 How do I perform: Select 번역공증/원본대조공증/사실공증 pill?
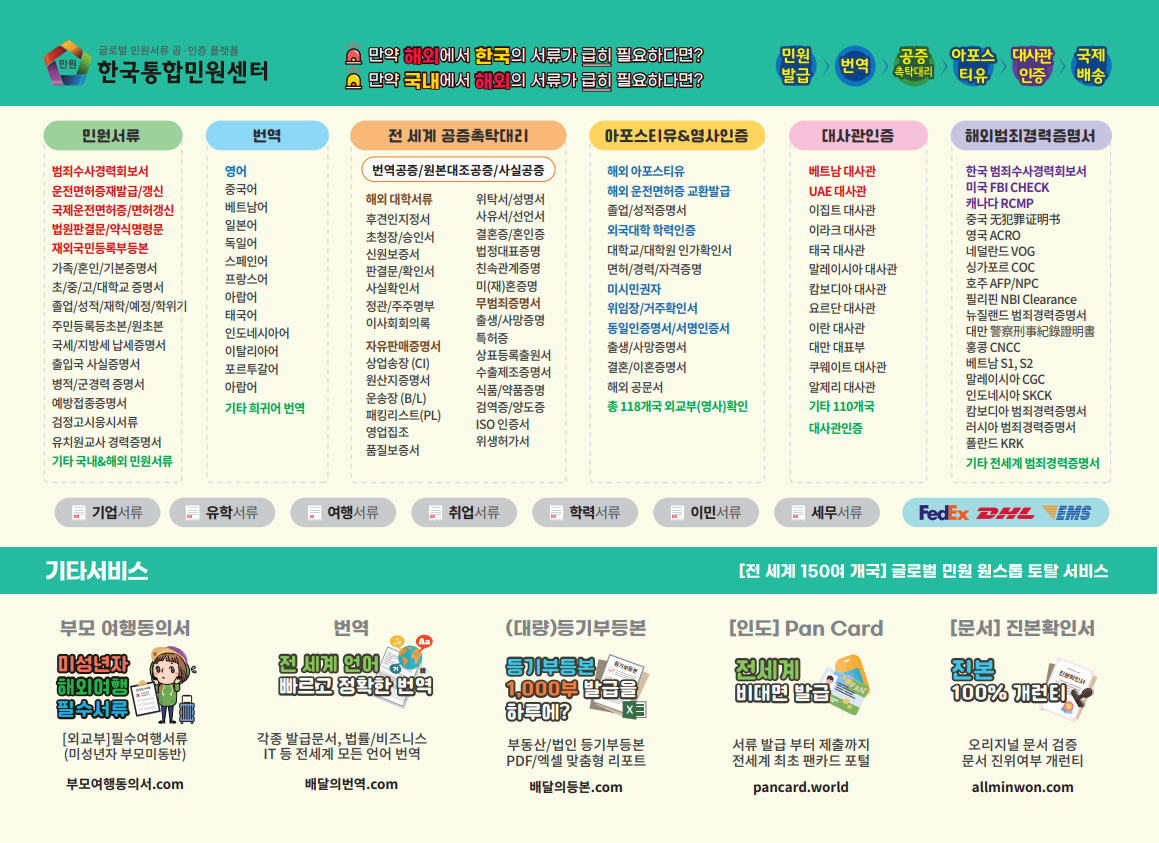pos(458,170)
